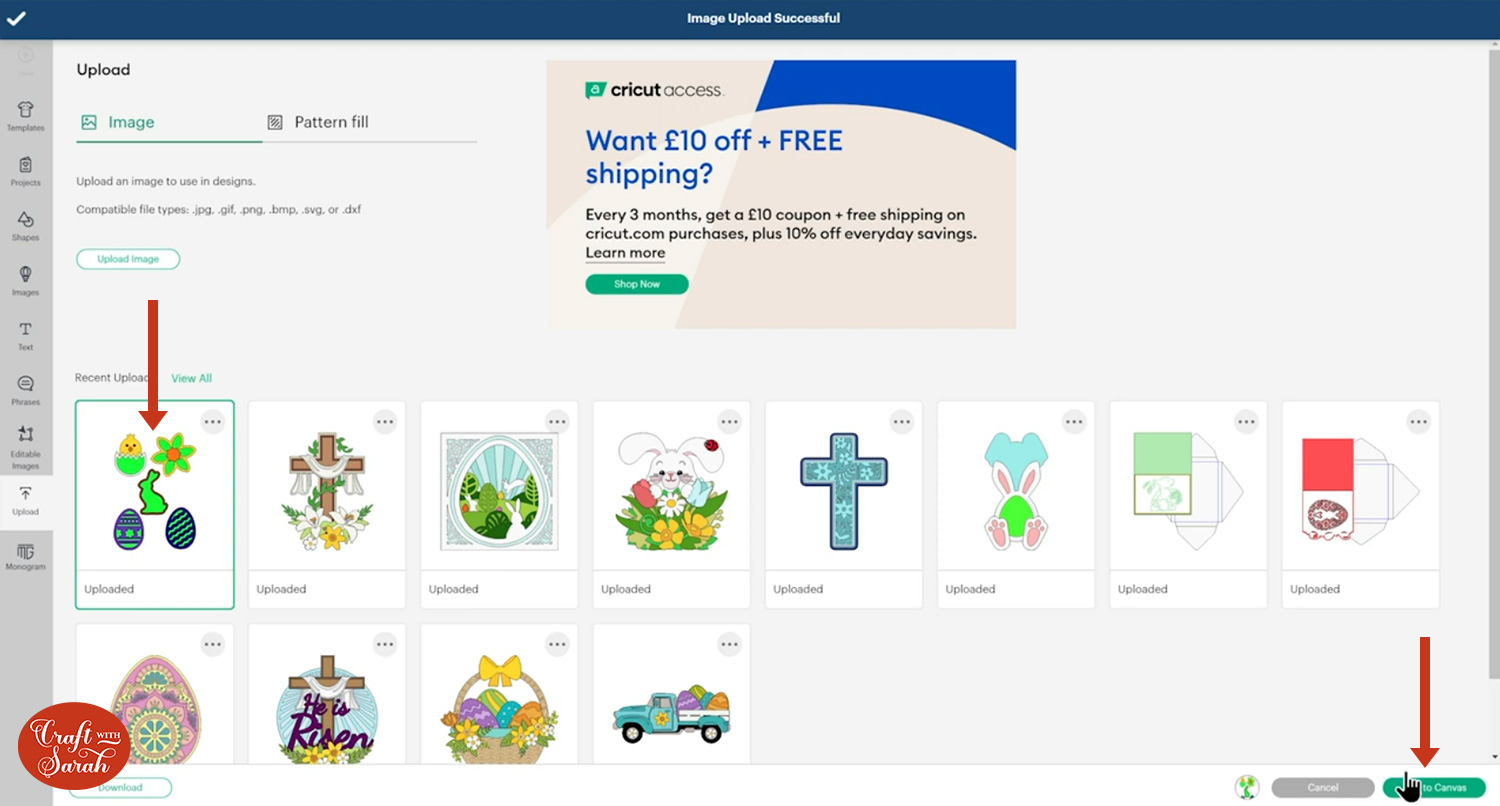
Task: Click Shop Now in the Cricut Access ad
Action: pyautogui.click(x=637, y=284)
